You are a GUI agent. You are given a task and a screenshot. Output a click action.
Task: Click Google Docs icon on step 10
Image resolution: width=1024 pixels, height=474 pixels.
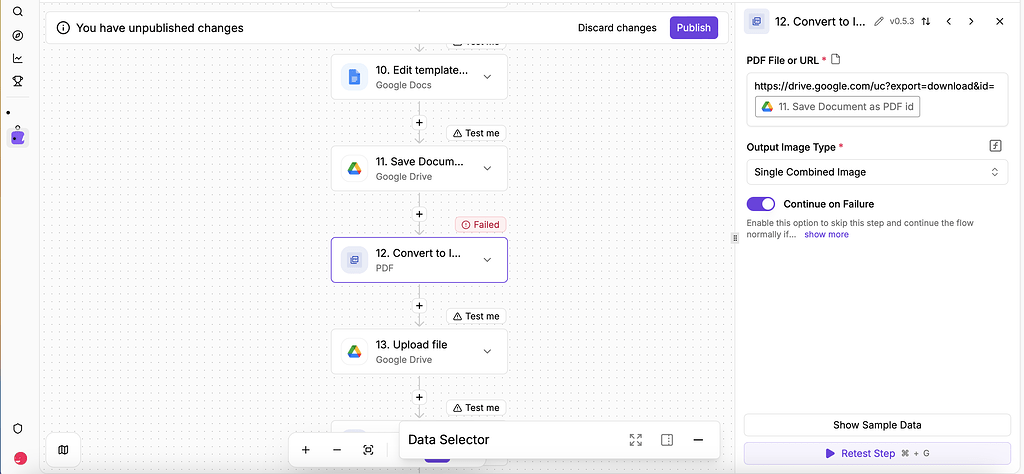[x=354, y=77]
